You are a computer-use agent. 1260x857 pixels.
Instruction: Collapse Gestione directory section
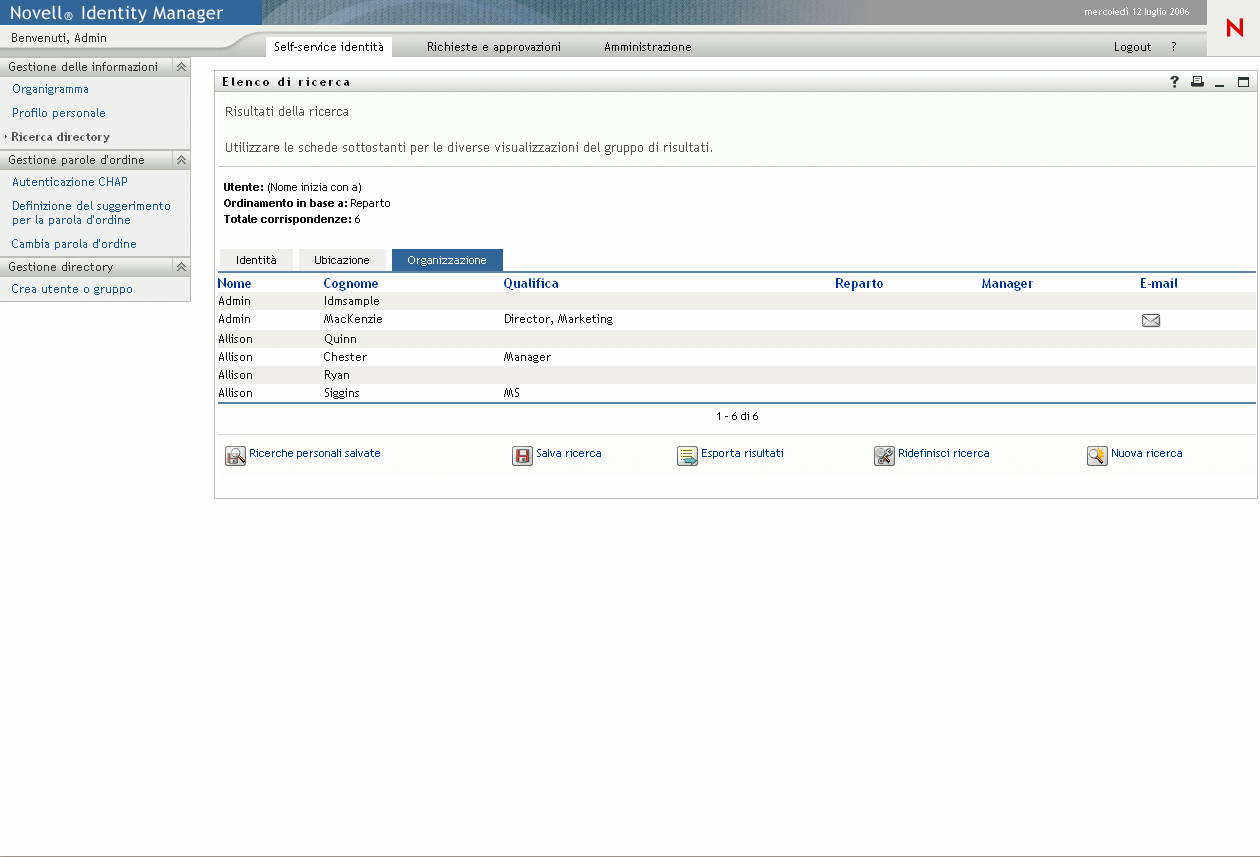[181, 267]
